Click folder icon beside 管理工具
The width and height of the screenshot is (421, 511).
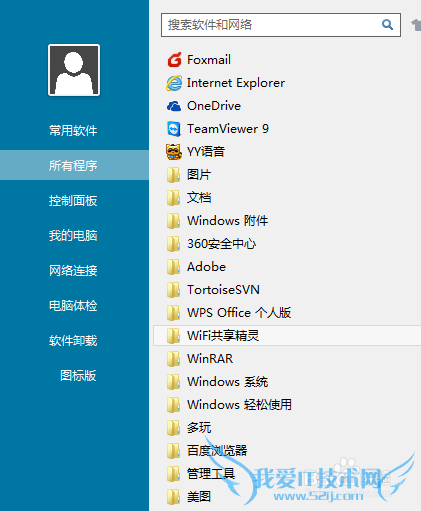coord(174,474)
